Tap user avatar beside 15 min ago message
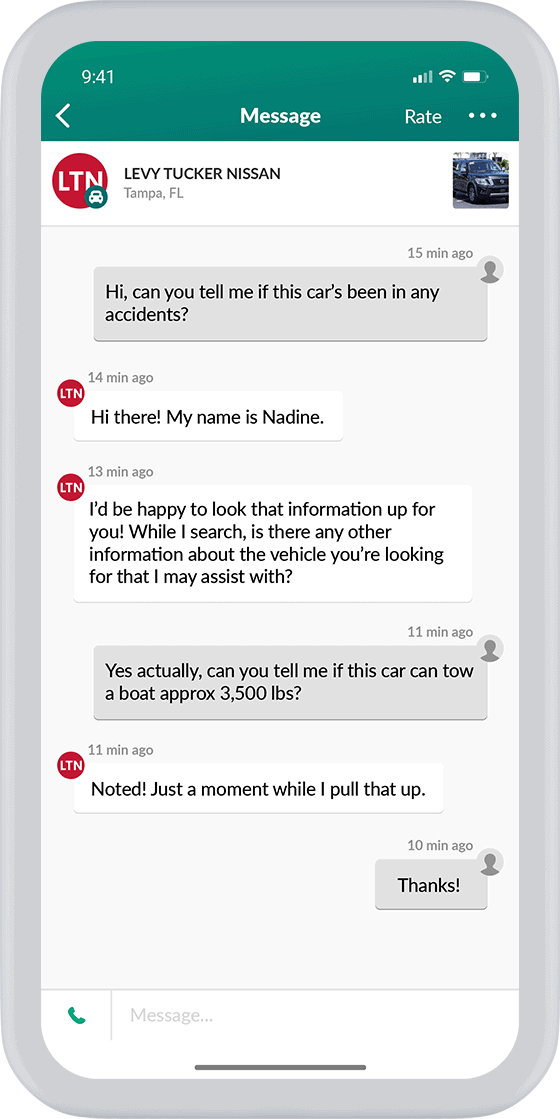The height and width of the screenshot is (1119, 560). point(490,270)
